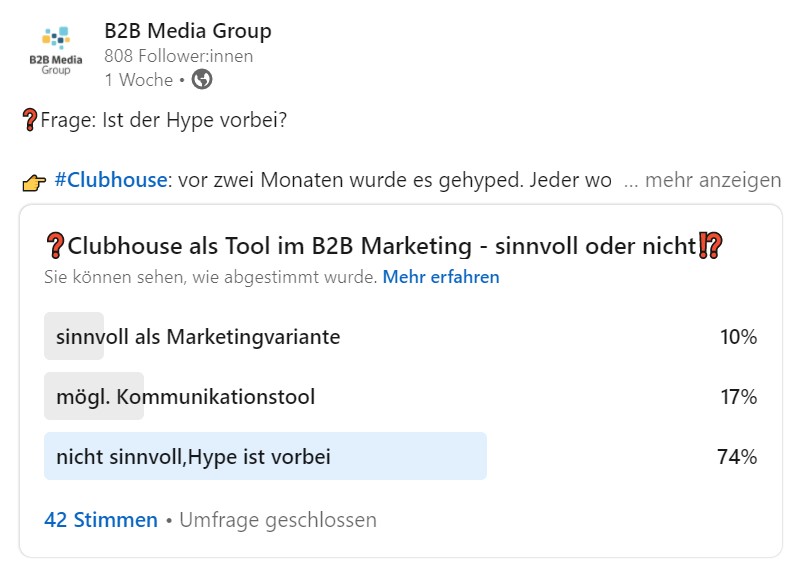Screen dimensions: 797x566
Task: Open the B2B Media Group profile name
Action: (x=188, y=31)
